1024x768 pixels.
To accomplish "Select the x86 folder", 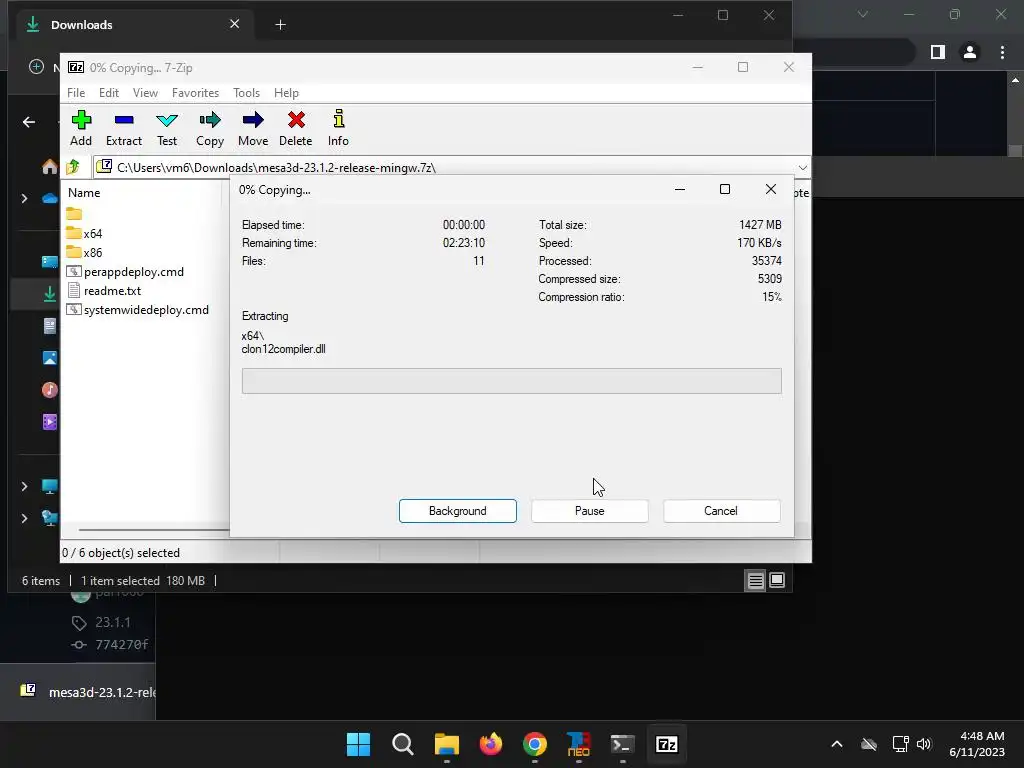I will [84, 252].
